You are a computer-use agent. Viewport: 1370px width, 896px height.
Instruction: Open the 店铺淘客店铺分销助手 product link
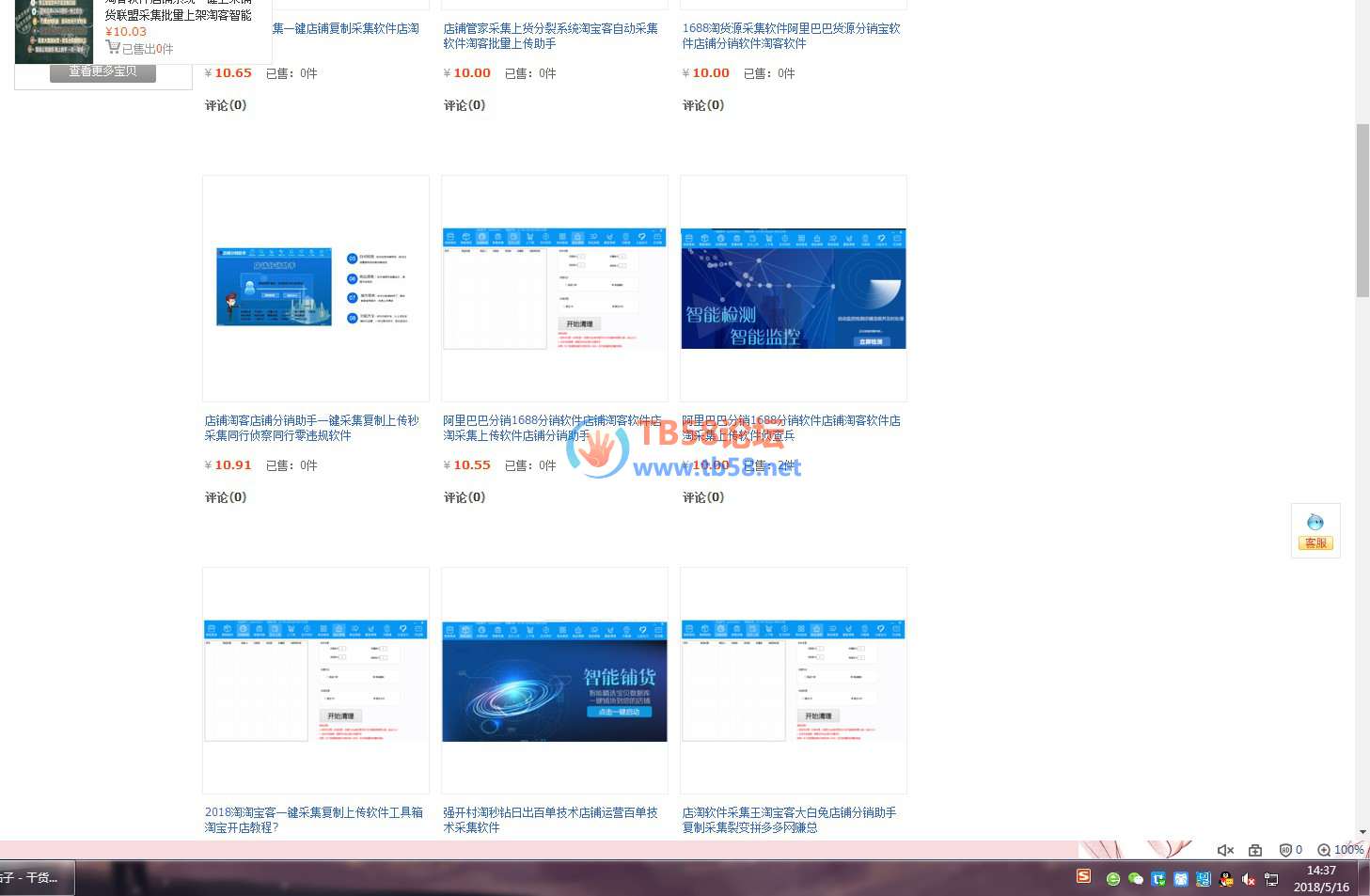point(311,428)
